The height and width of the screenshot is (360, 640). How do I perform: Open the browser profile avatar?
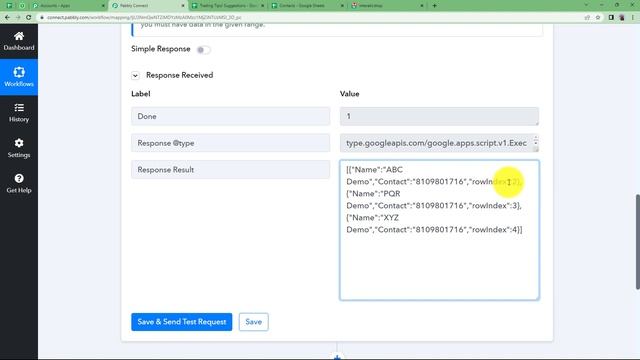pyautogui.click(x=622, y=18)
